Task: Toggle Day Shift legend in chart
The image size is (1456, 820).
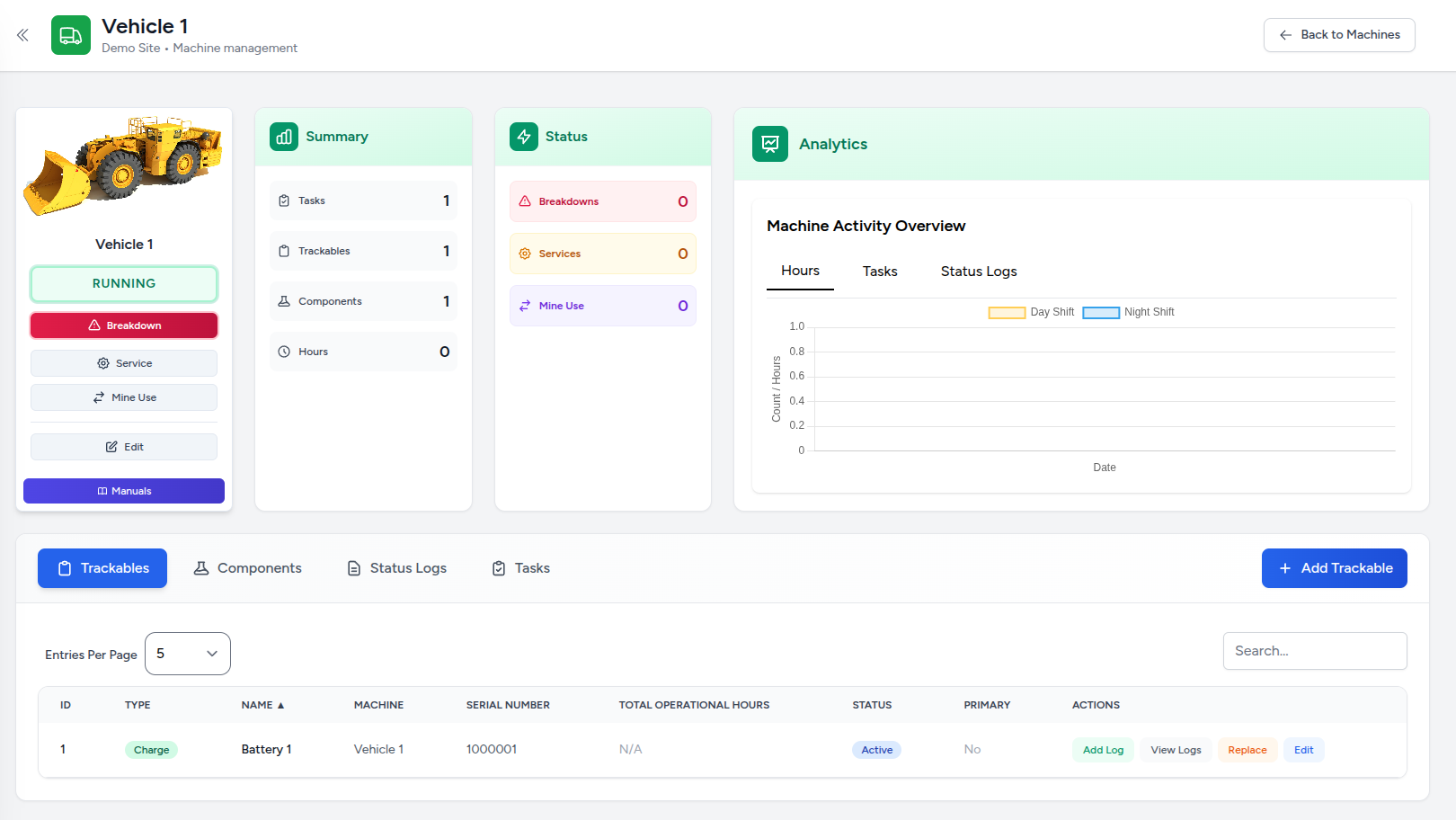Action: 1031,312
